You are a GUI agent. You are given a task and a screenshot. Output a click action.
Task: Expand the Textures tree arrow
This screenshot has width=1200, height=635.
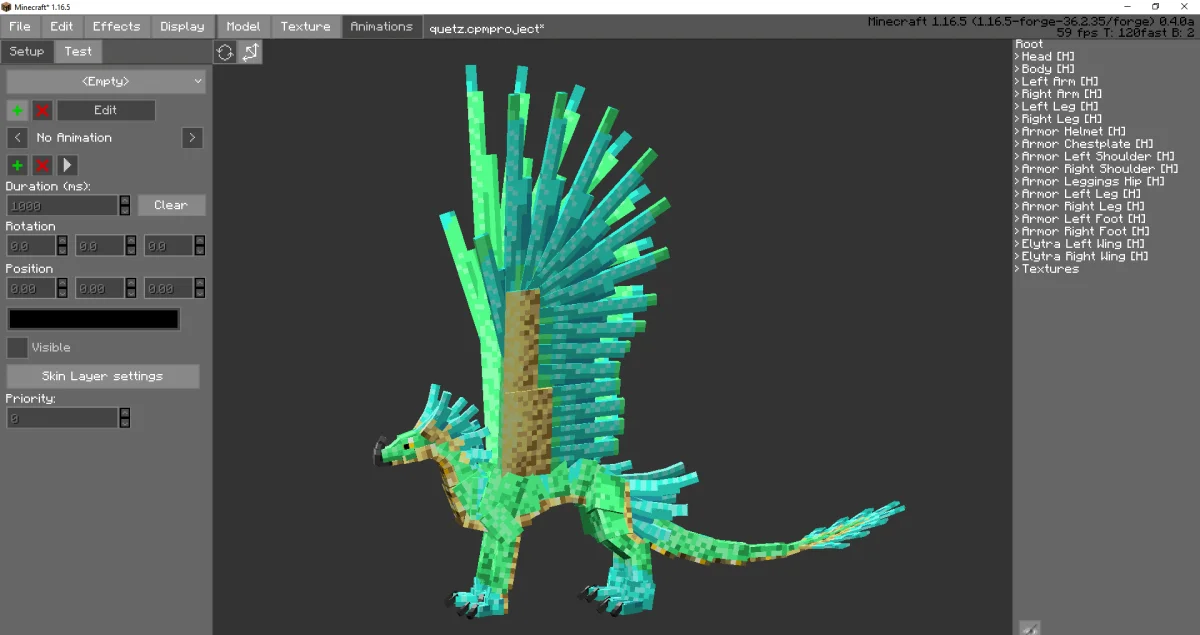[1017, 269]
